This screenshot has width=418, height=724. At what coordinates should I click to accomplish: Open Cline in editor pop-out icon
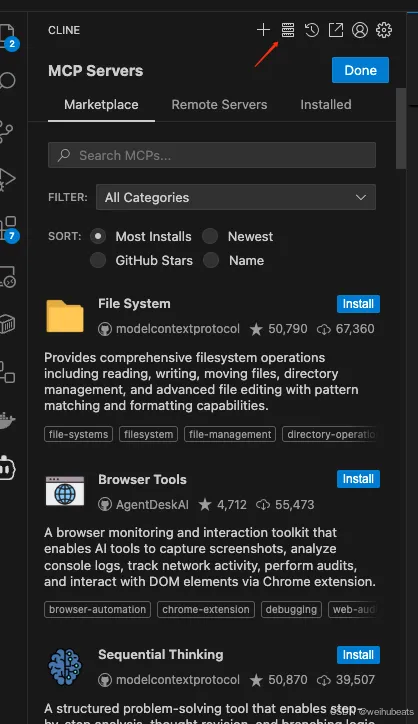pyautogui.click(x=336, y=30)
